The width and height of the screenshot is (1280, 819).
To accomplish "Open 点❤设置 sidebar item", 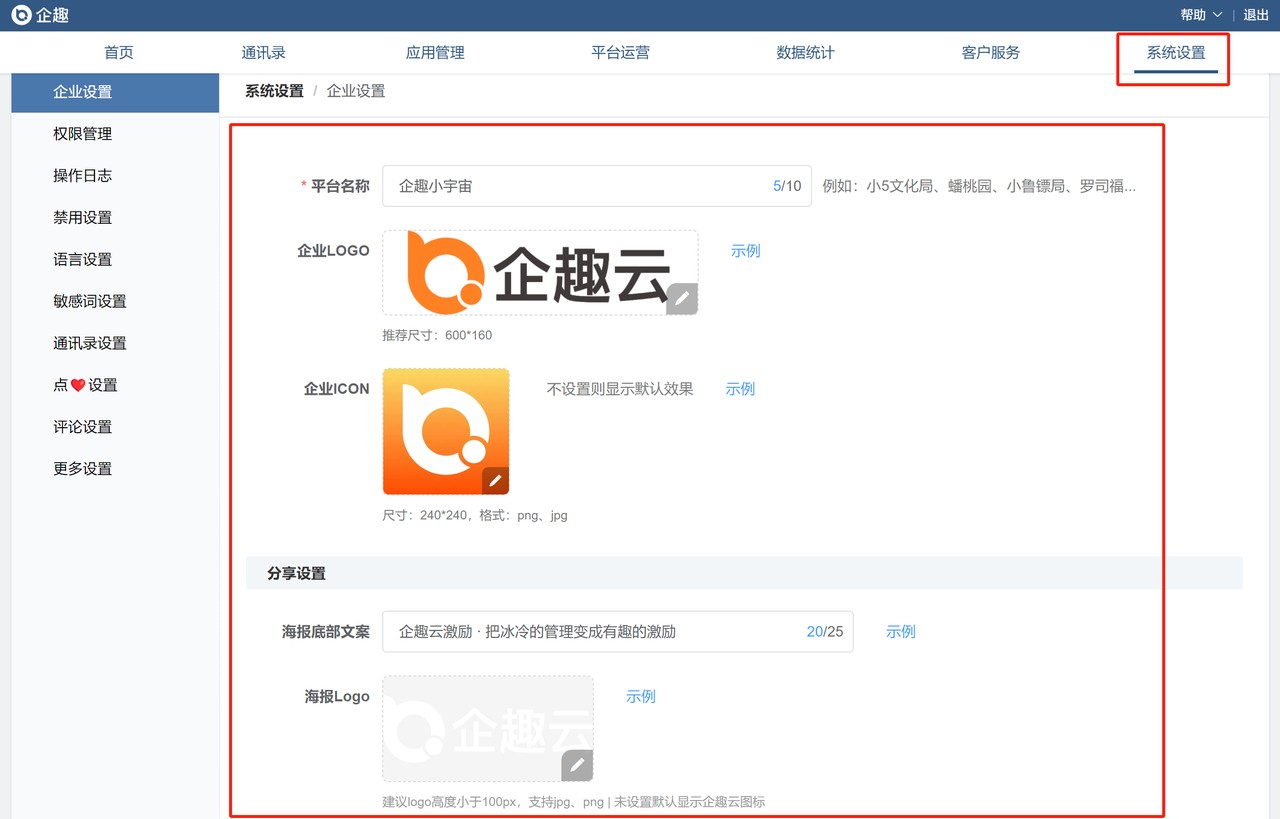I will click(x=86, y=385).
